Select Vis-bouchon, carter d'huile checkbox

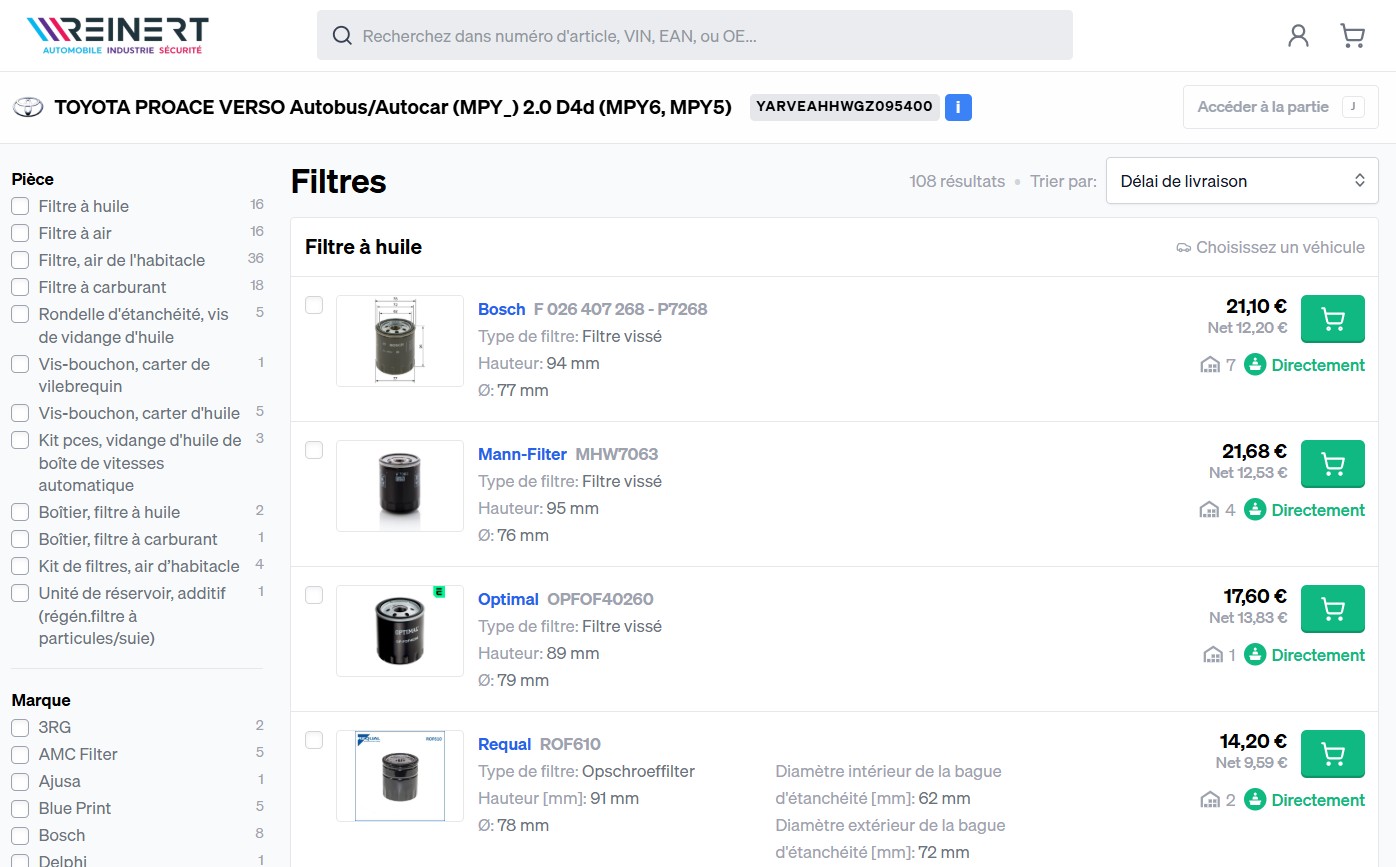tap(20, 413)
